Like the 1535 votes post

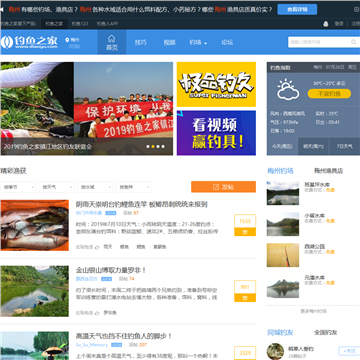click(x=245, y=232)
